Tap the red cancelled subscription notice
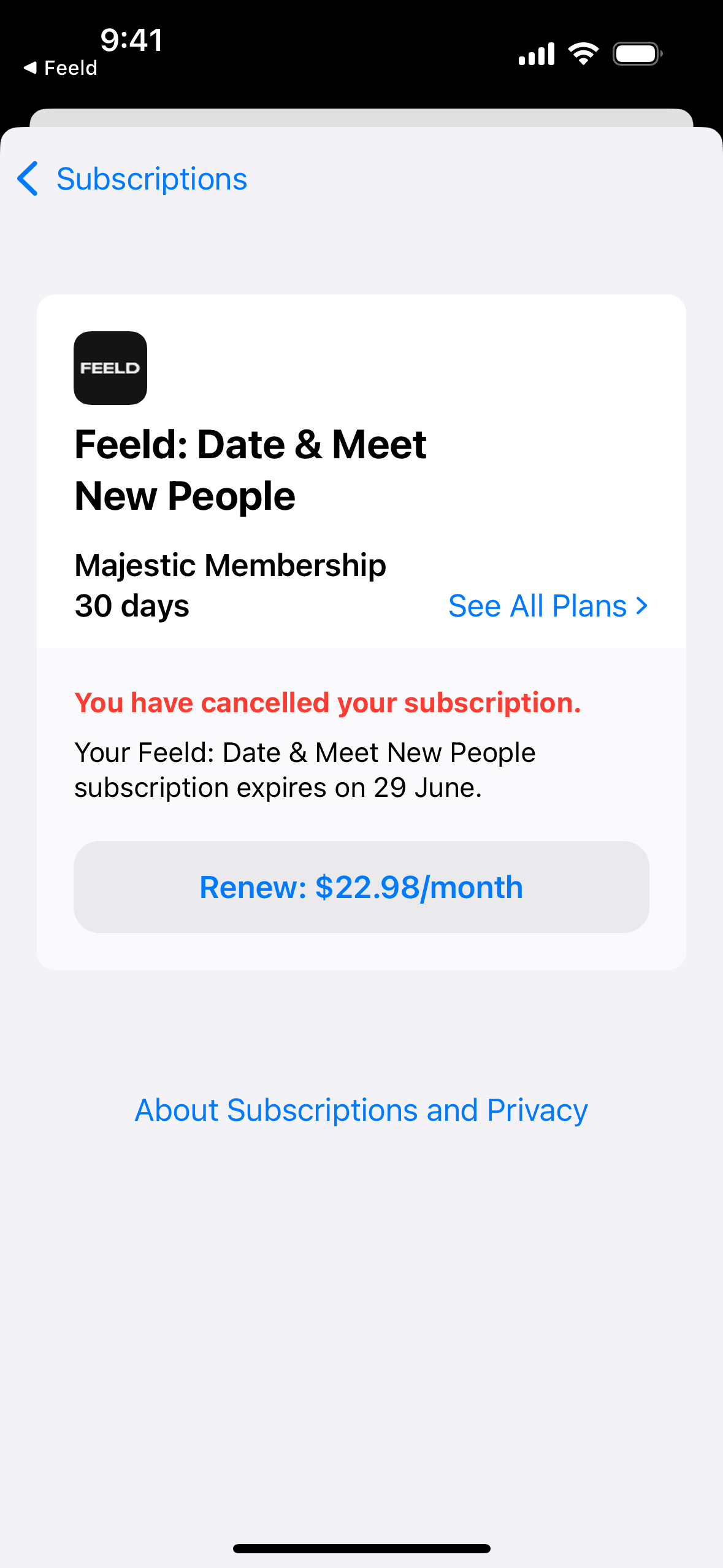The height and width of the screenshot is (1568, 723). click(327, 703)
